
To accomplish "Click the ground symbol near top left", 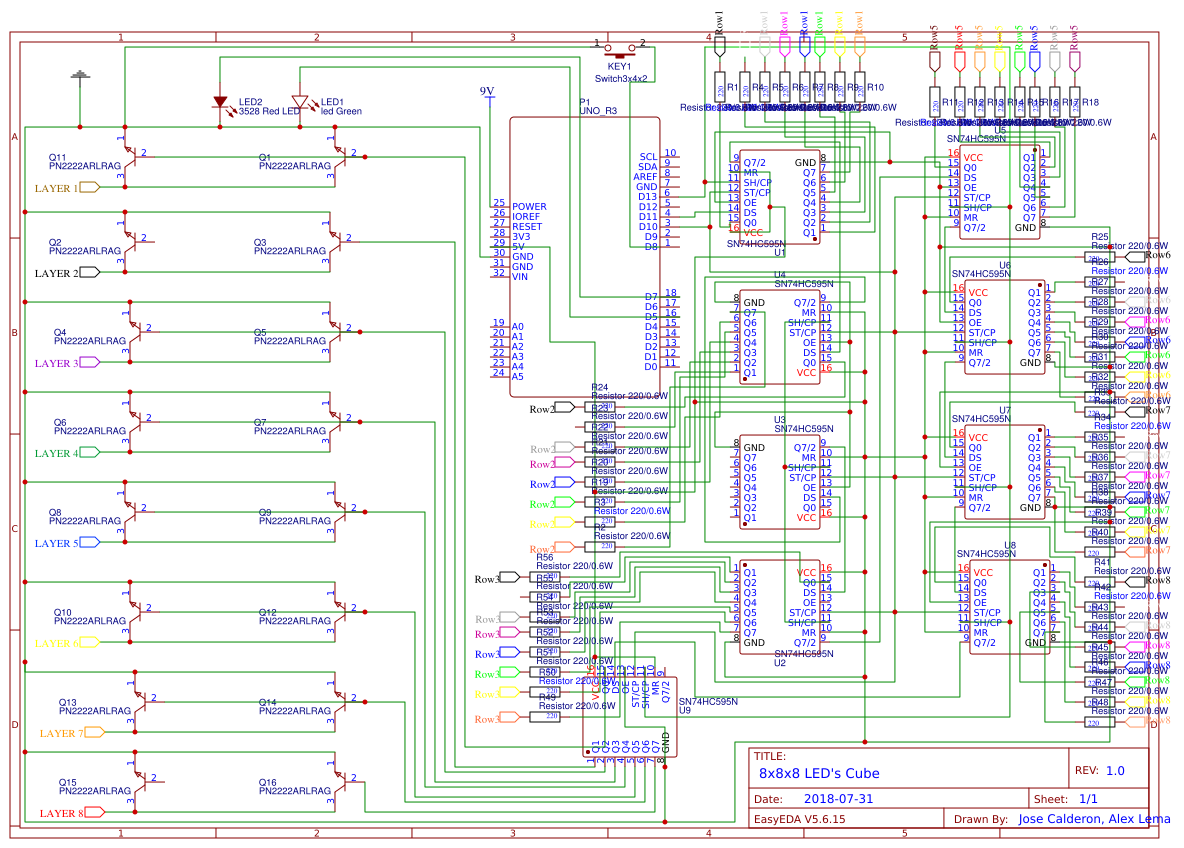I will pos(78,72).
